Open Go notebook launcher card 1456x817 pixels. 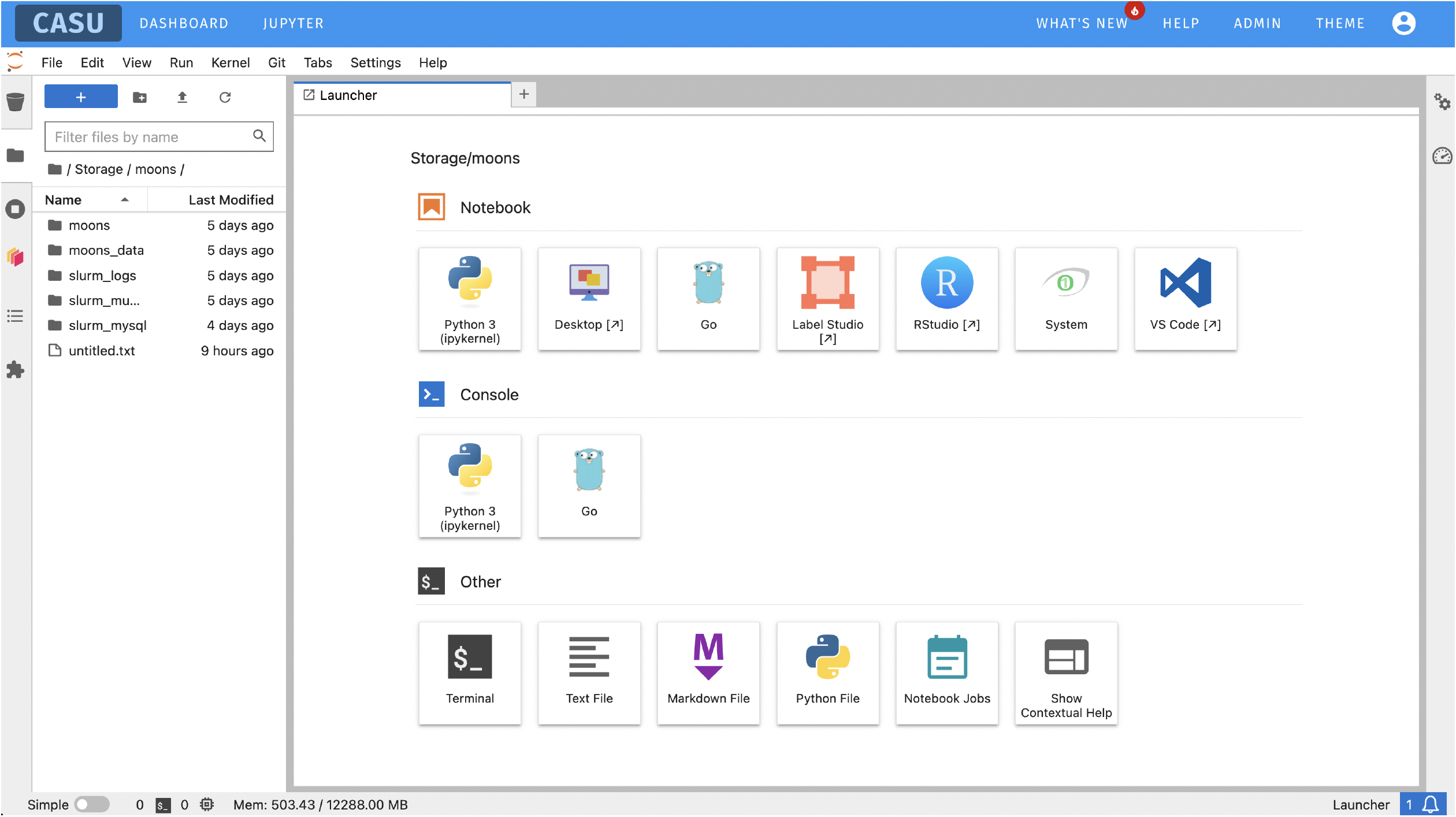click(708, 299)
